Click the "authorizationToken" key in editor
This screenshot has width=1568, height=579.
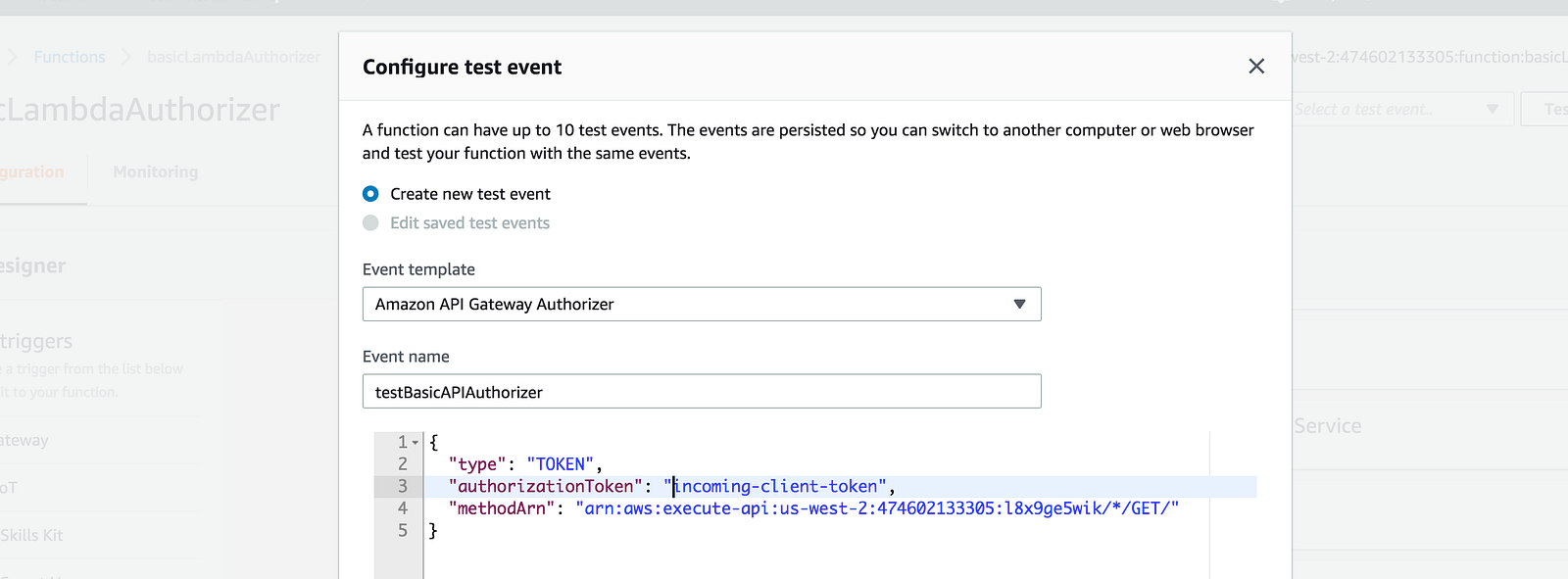click(x=546, y=487)
